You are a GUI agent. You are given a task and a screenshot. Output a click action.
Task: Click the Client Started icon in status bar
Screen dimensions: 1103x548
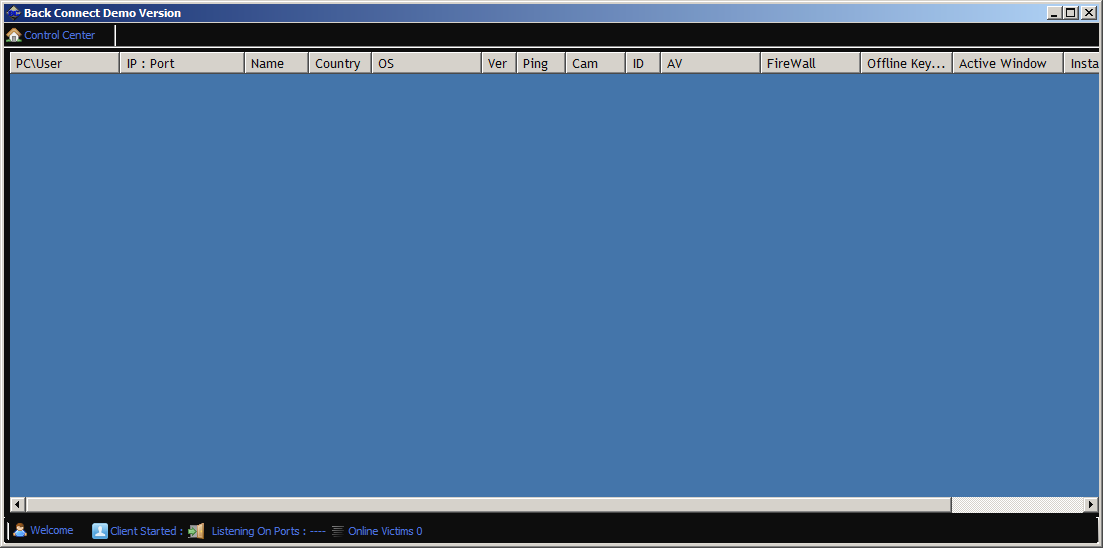click(100, 531)
